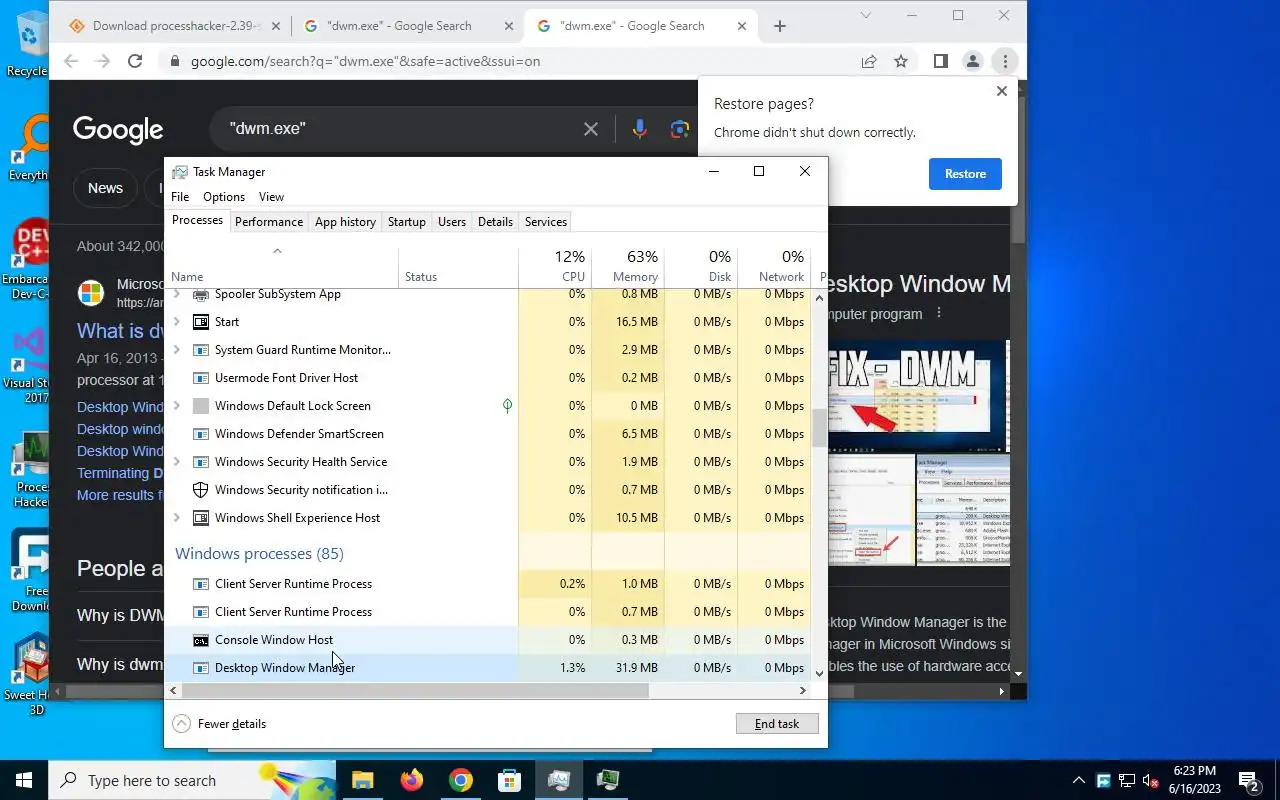Open Microsoft Store from taskbar
Viewport: 1280px width, 800px height.
pos(510,780)
